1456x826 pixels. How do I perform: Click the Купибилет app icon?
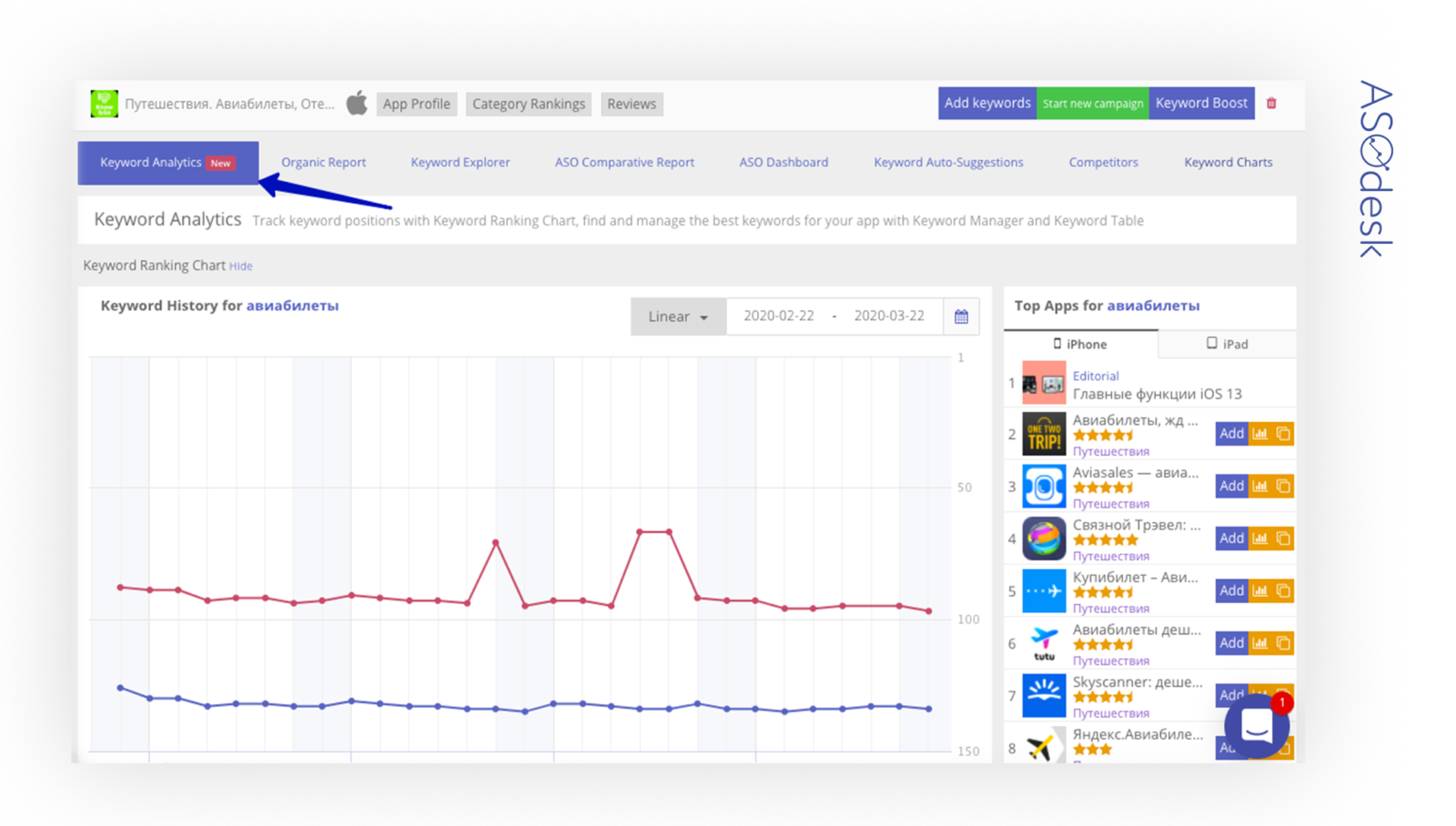tap(1044, 590)
